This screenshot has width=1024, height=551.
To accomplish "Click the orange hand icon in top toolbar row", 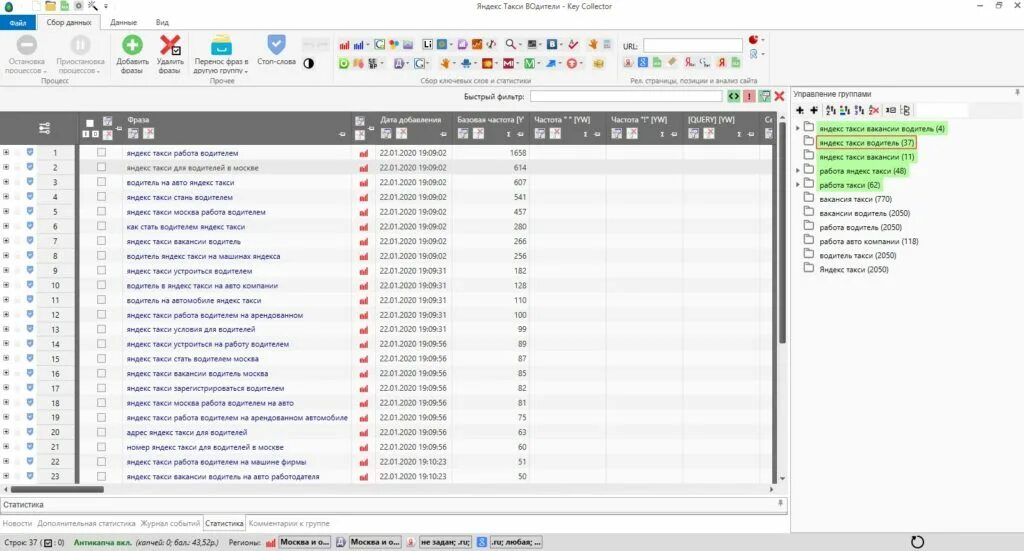I will click(592, 44).
